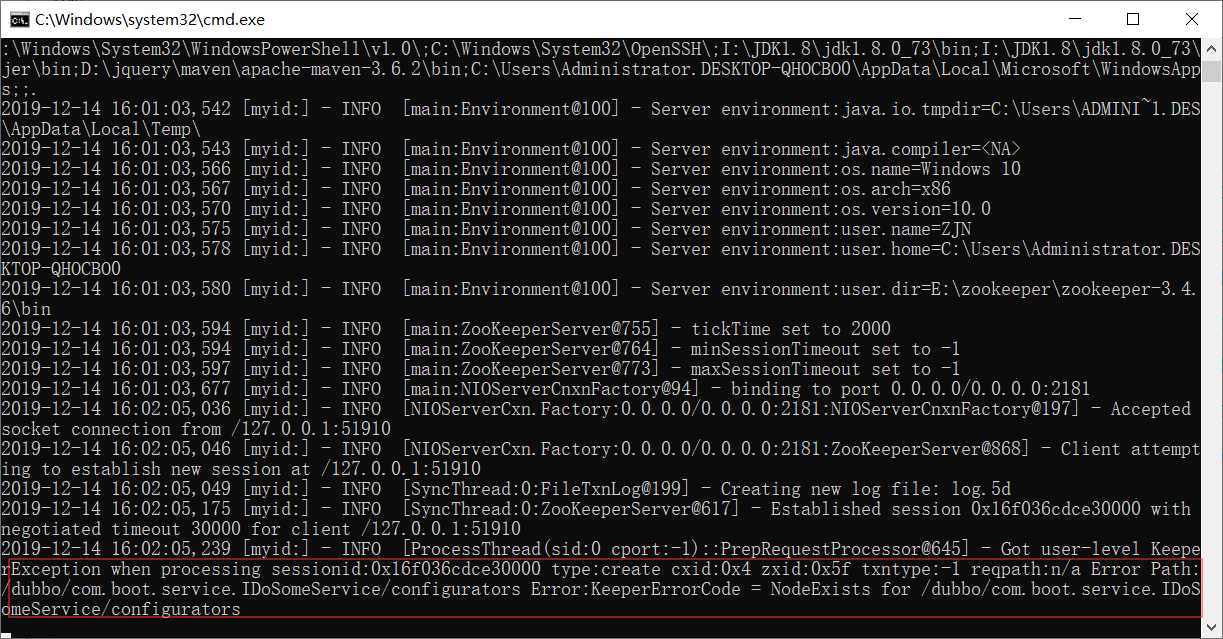Click '[SyncThread:0:FileTxnLog@199]' log source
Image resolution: width=1223 pixels, height=639 pixels.
pos(546,489)
